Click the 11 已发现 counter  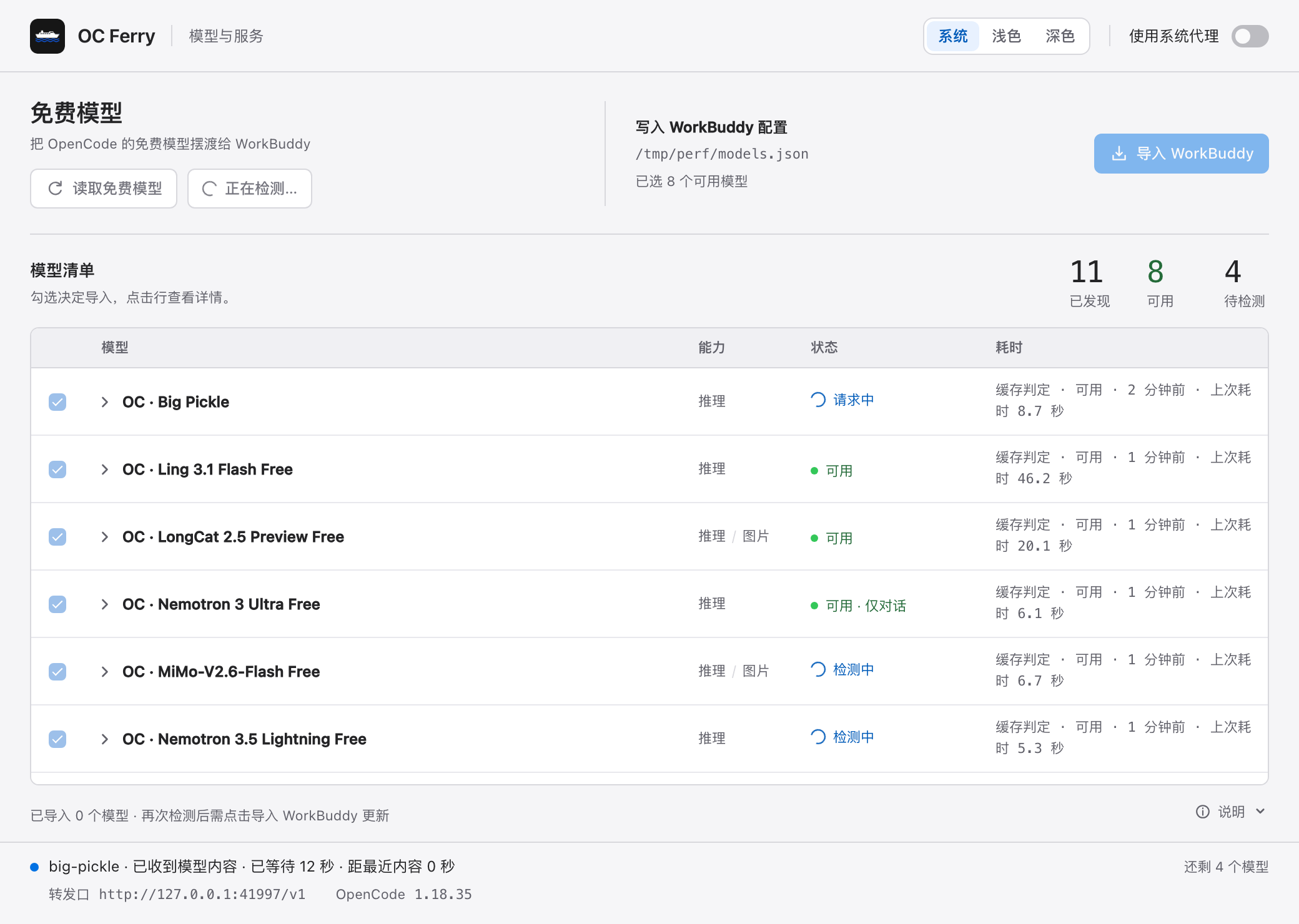tap(1090, 283)
